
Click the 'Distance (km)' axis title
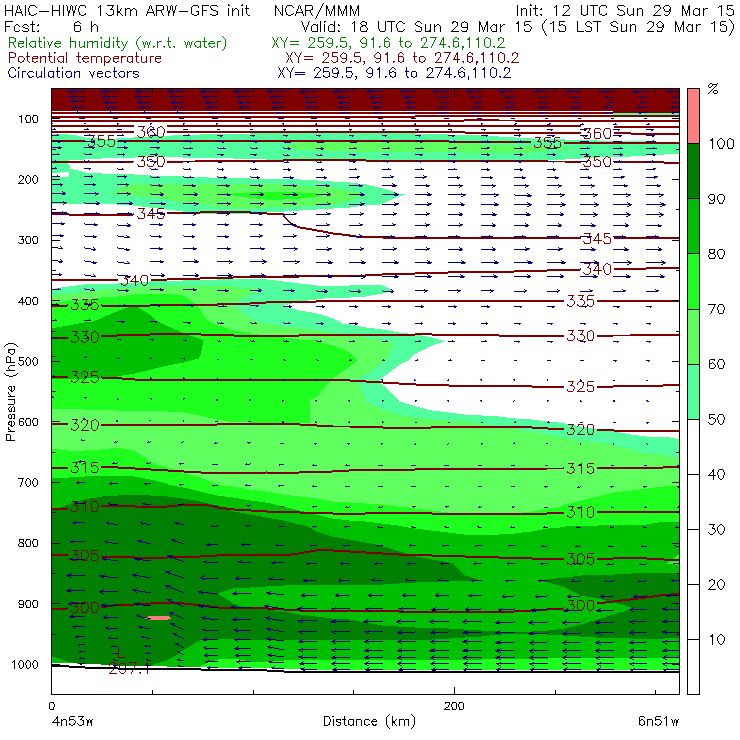tap(369, 721)
